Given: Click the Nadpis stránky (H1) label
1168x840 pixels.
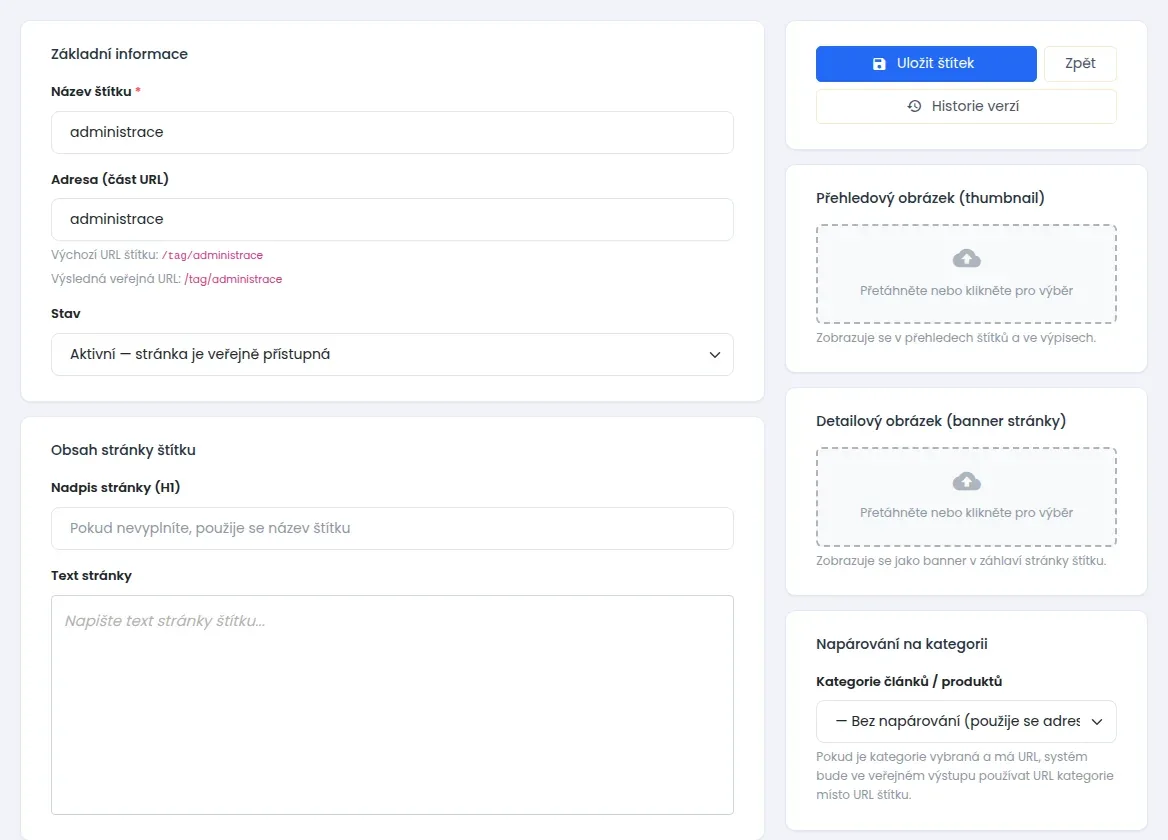Looking at the screenshot, I should click(x=115, y=488).
